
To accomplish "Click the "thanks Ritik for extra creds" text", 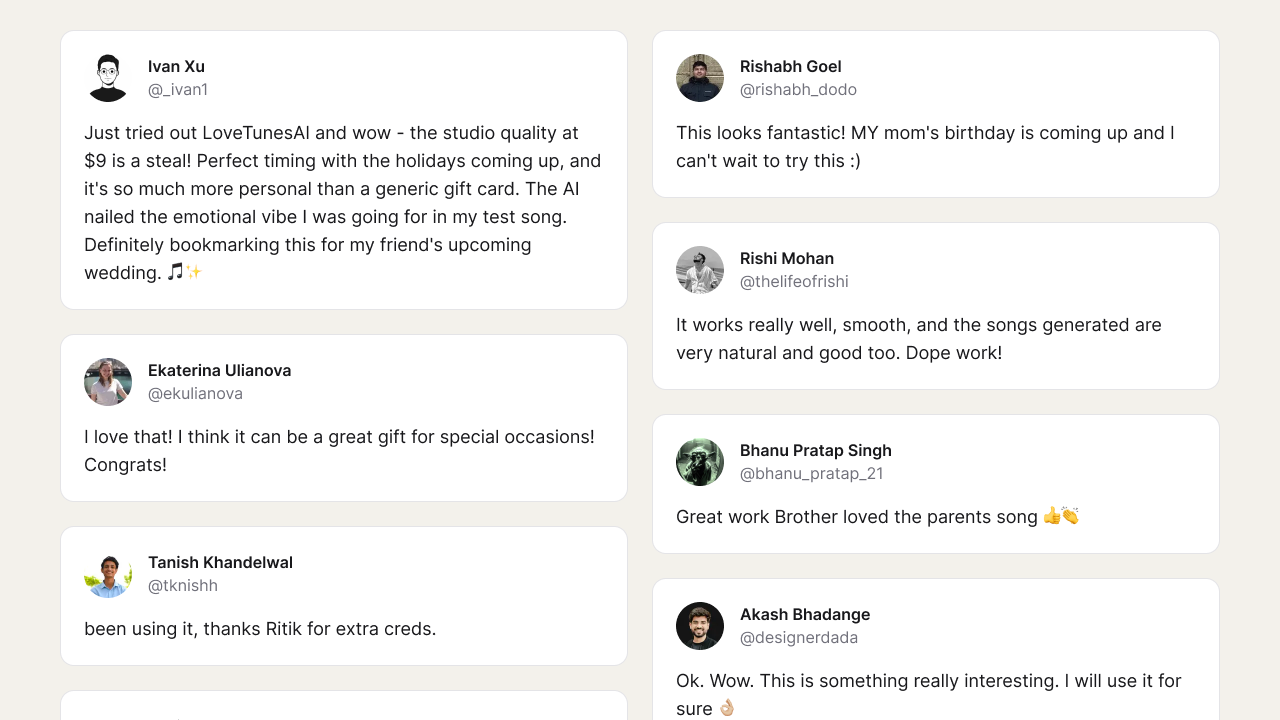I will click(x=260, y=629).
